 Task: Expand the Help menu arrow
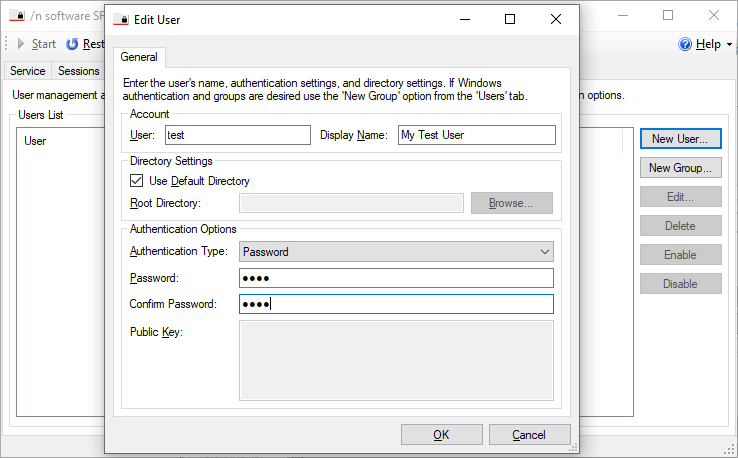pos(729,45)
